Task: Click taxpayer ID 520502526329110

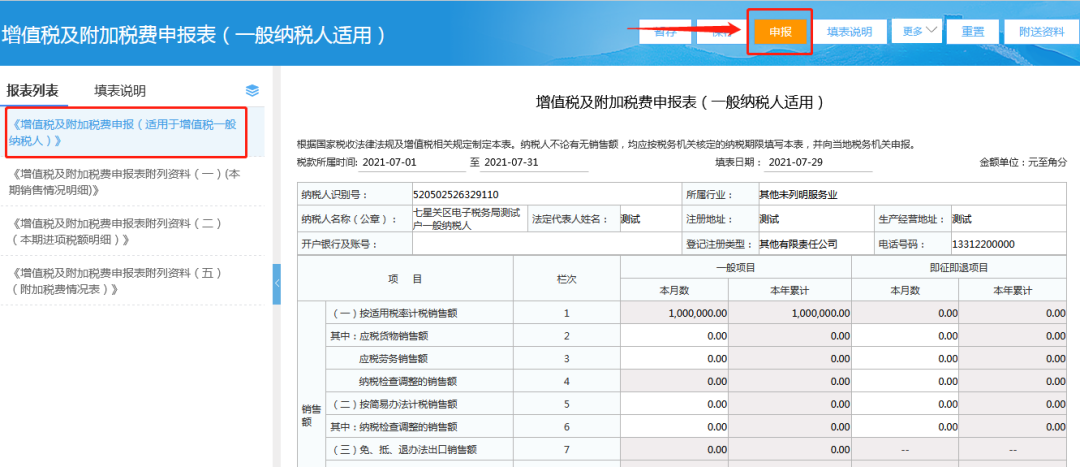Action: [x=547, y=194]
